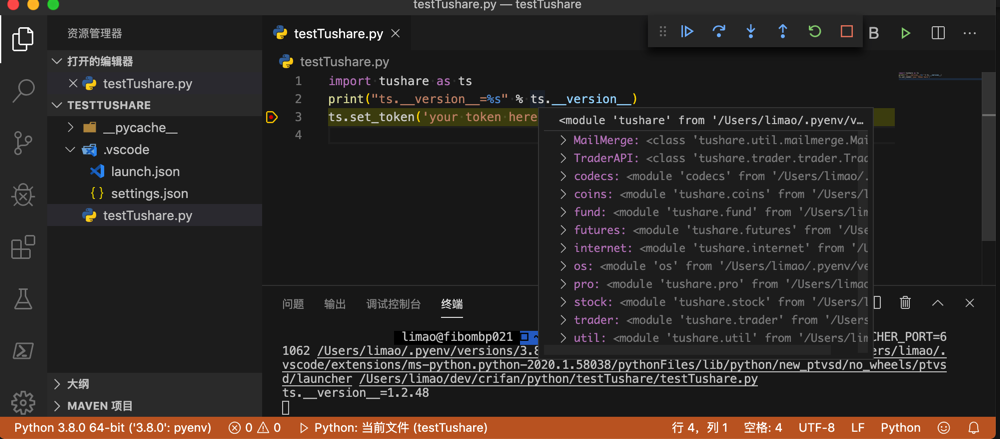Collapse the .vscode folder
The height and width of the screenshot is (439, 1000).
point(71,150)
